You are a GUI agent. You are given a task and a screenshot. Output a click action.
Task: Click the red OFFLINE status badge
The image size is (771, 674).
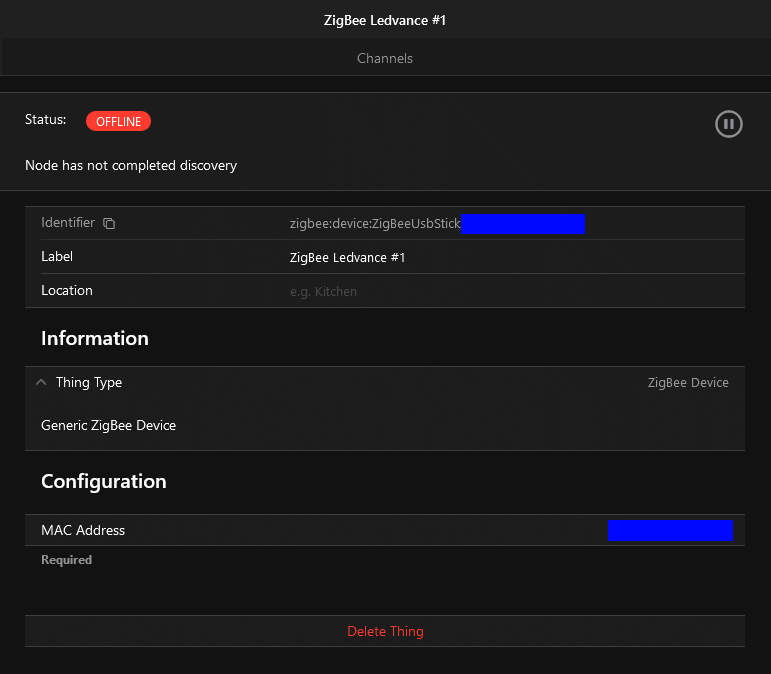click(118, 121)
